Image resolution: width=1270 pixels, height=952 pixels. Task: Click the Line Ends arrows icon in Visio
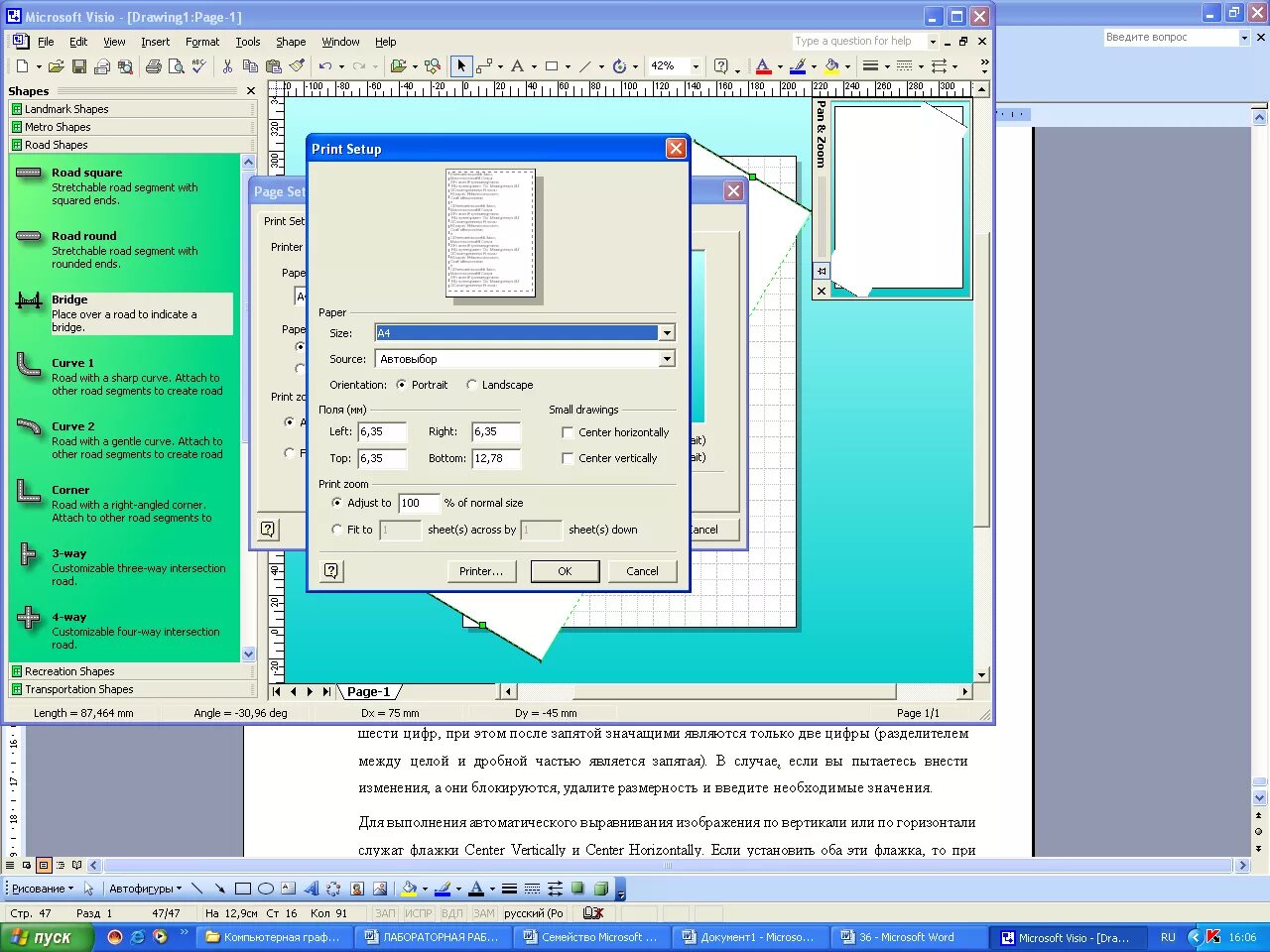939,66
